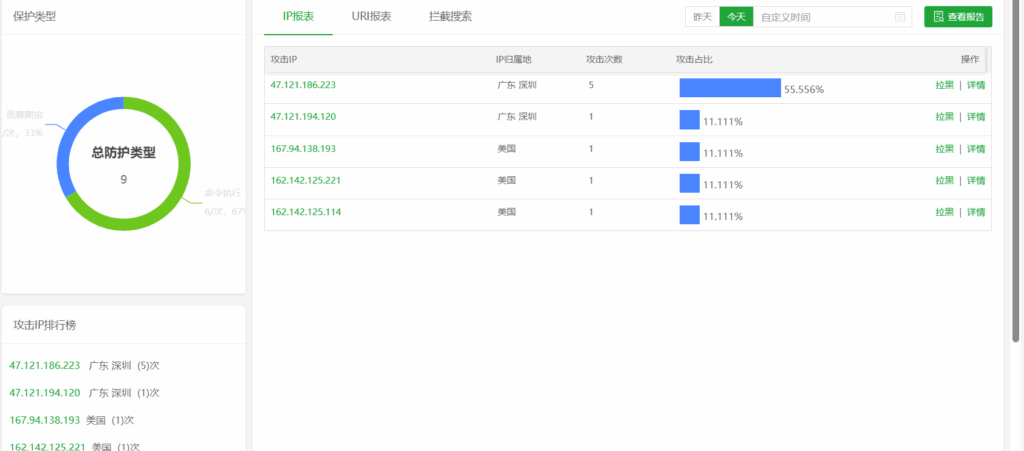
Task: Click the 攻击IP column header
Action: point(284,59)
